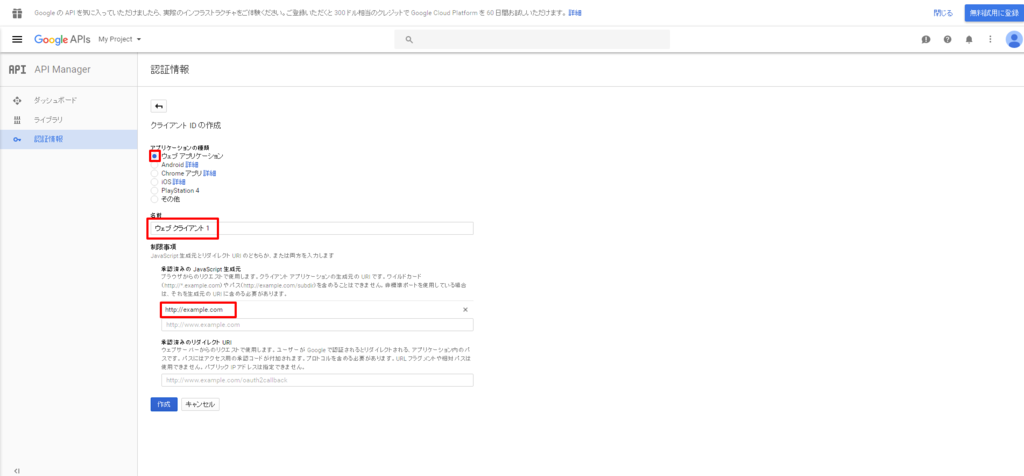
Task: Click the ダッシュボード sidebar icon
Action: [18, 101]
